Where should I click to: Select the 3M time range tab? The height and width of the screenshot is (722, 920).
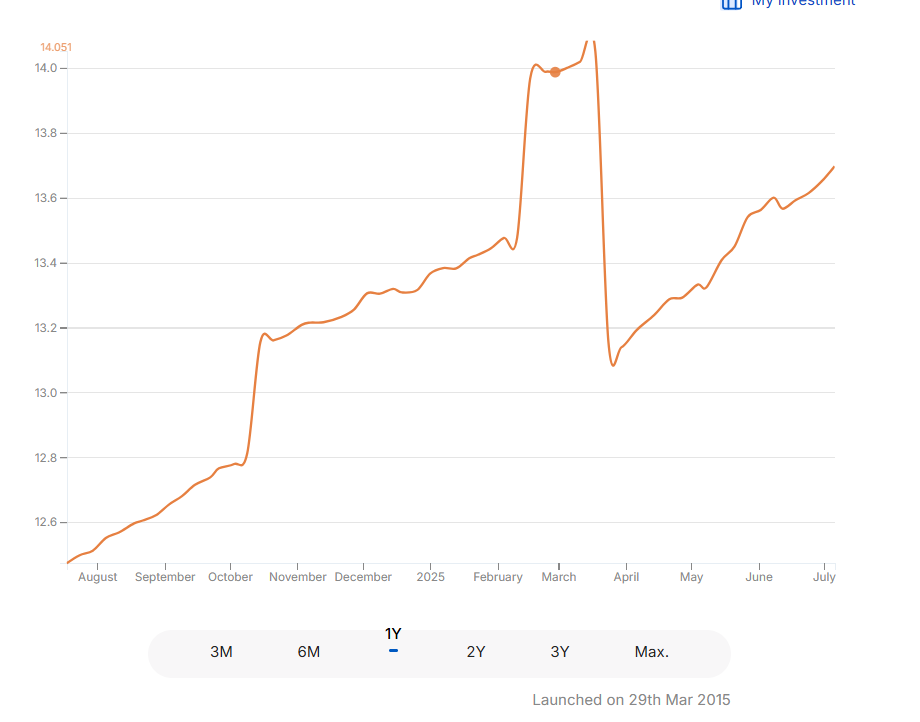tap(221, 652)
